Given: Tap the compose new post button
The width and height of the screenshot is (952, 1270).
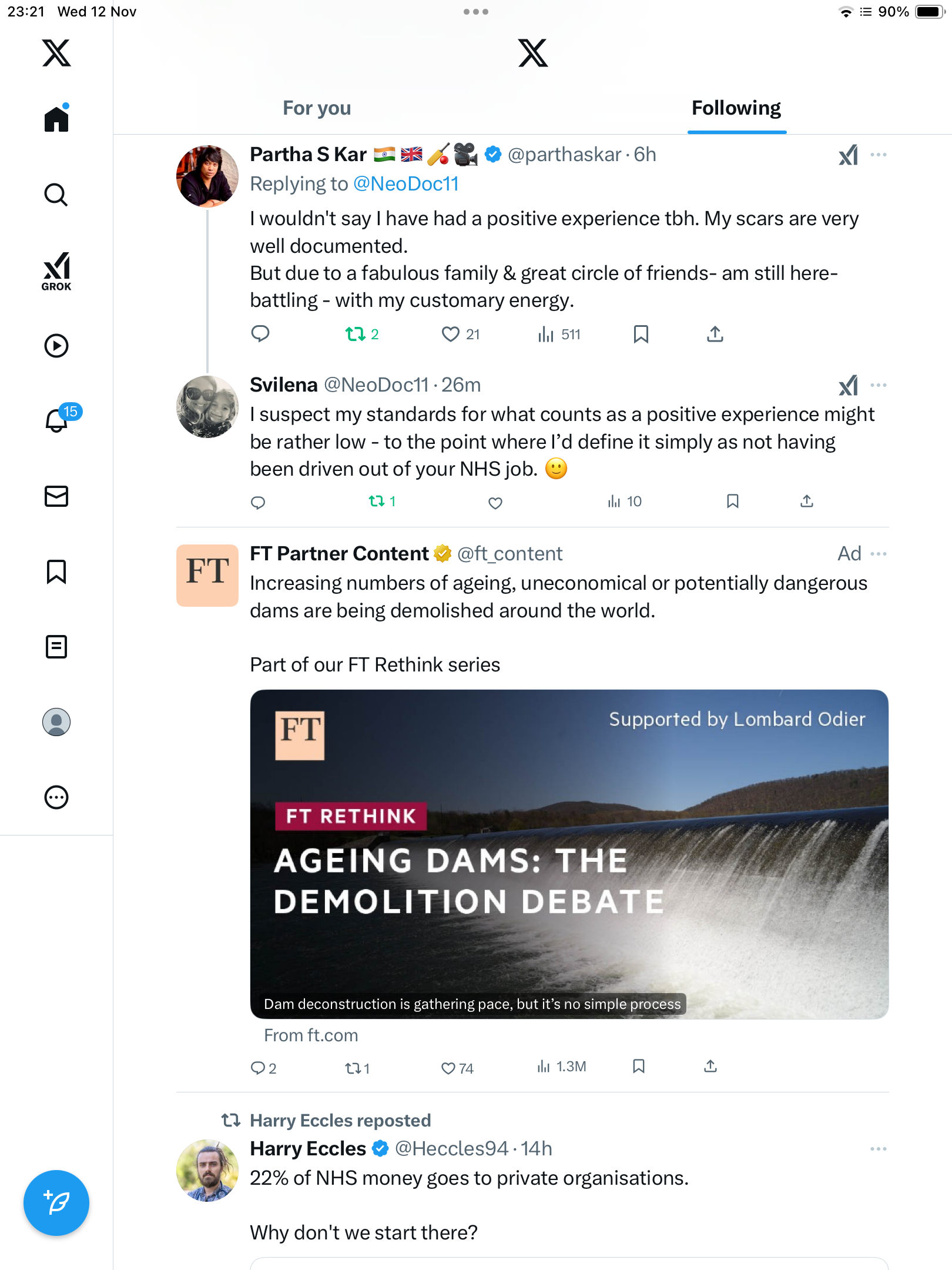Looking at the screenshot, I should 56,1203.
